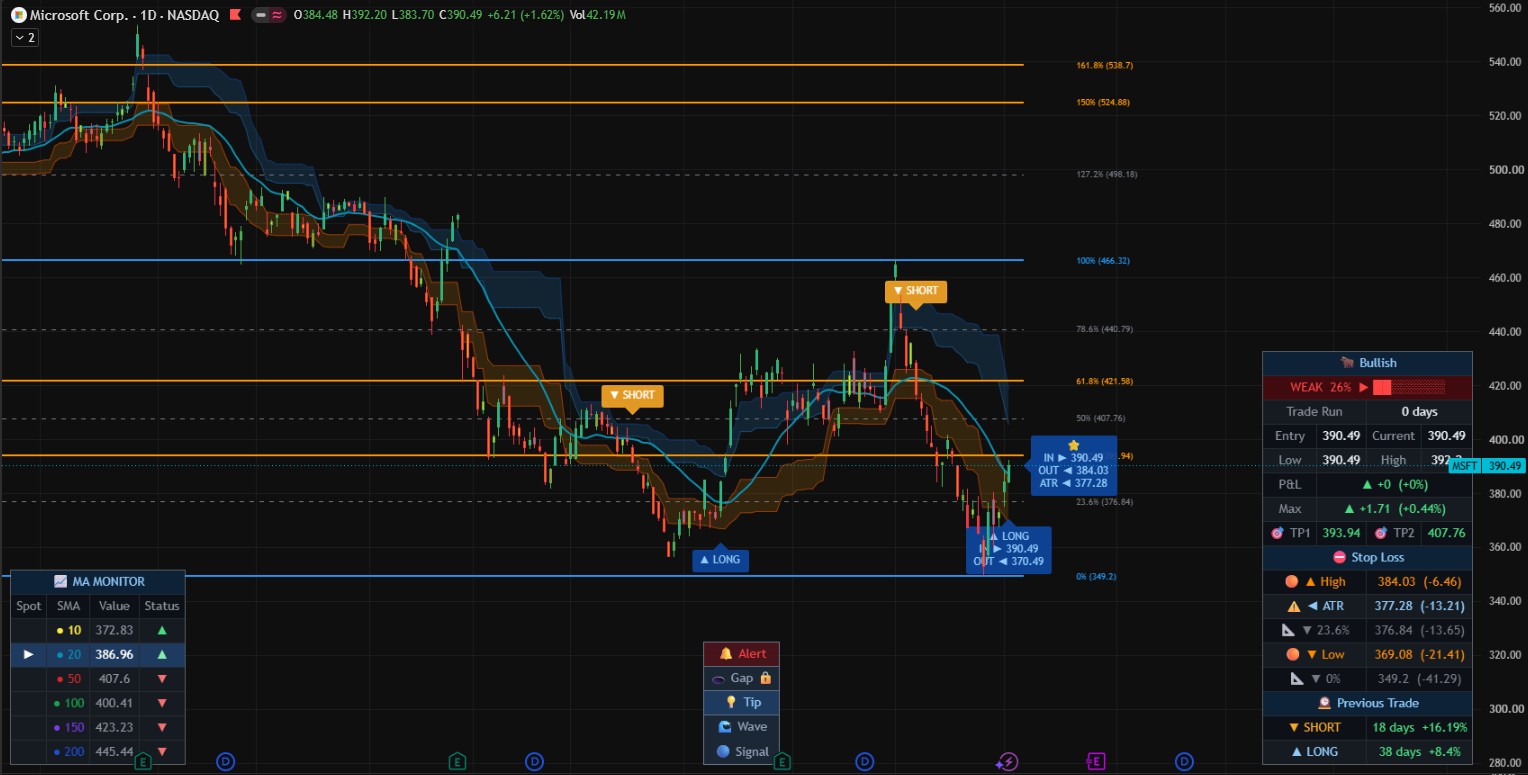1528x775 pixels.
Task: Click the bull icon in the Bullish header
Action: pyautogui.click(x=1345, y=363)
